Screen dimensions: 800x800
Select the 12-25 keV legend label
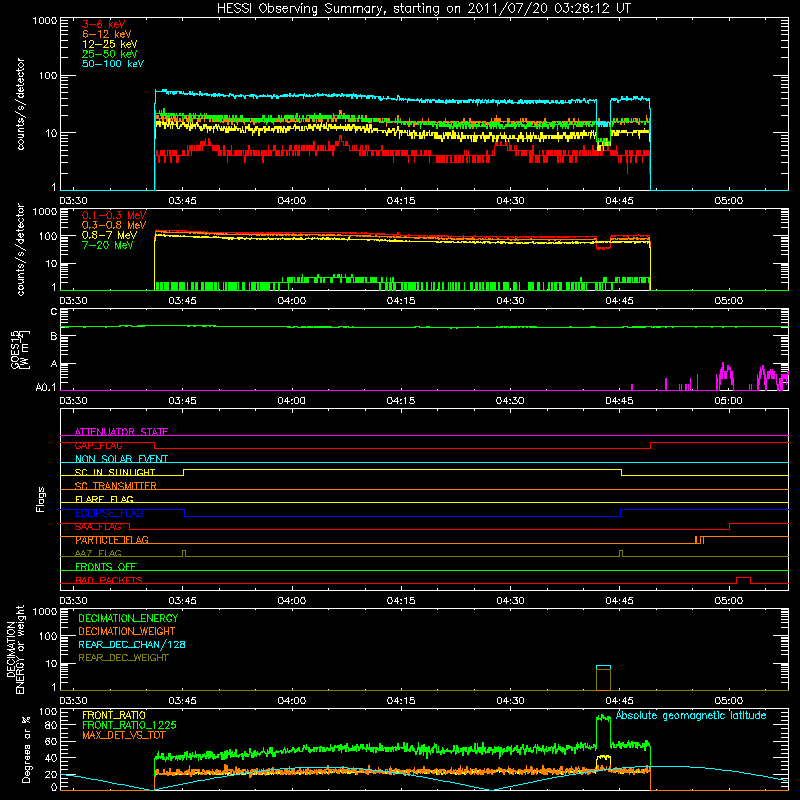110,44
